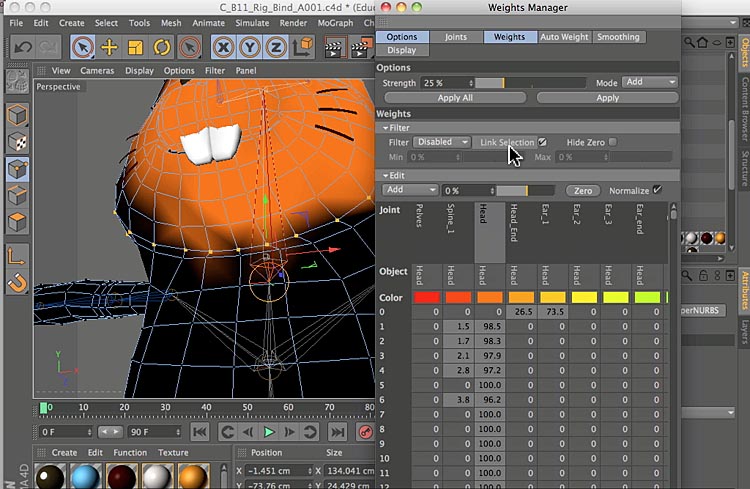750x489 pixels.
Task: Toggle the Snap magnet icon
Action: pos(17,283)
